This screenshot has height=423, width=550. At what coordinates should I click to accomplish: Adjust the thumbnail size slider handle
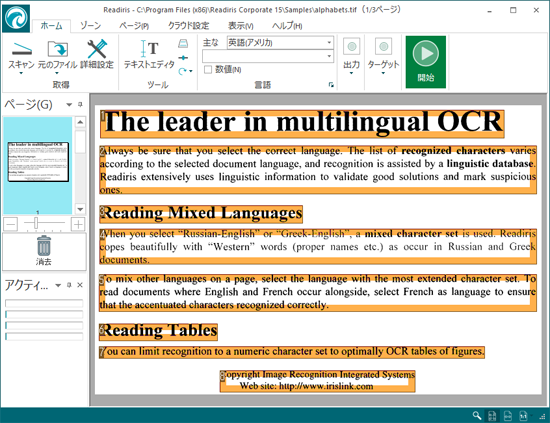pos(36,223)
